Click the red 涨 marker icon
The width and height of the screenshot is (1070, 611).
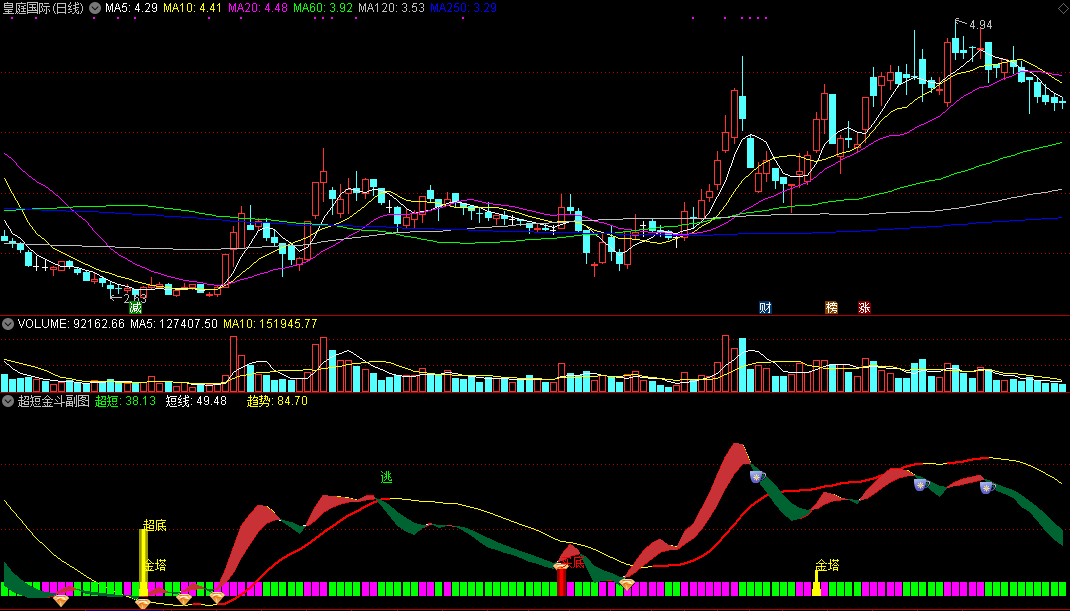tap(864, 308)
